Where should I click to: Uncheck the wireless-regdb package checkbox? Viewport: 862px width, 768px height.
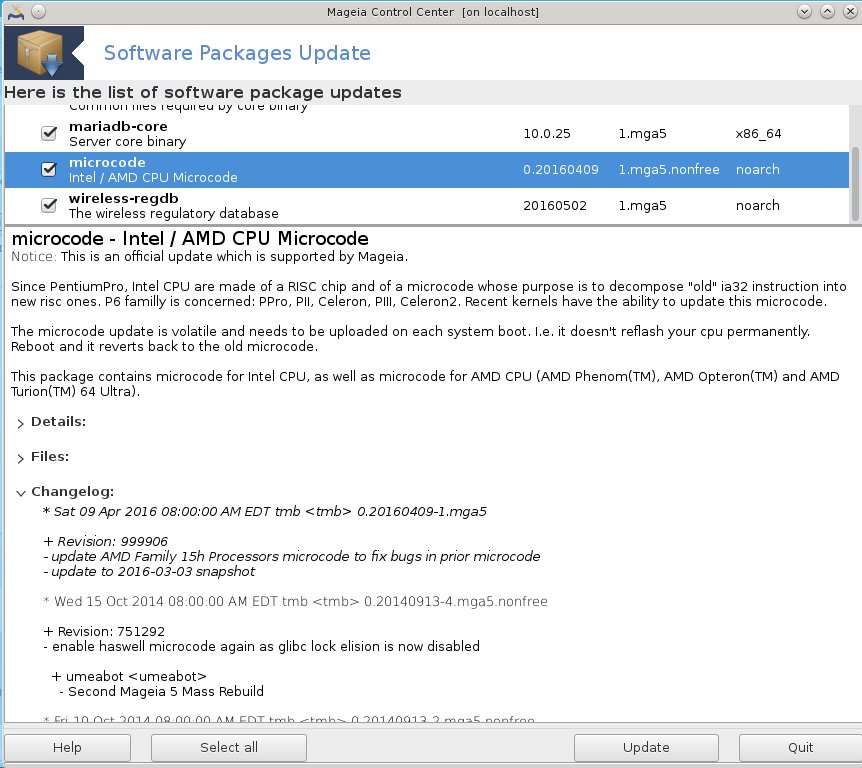(49, 206)
